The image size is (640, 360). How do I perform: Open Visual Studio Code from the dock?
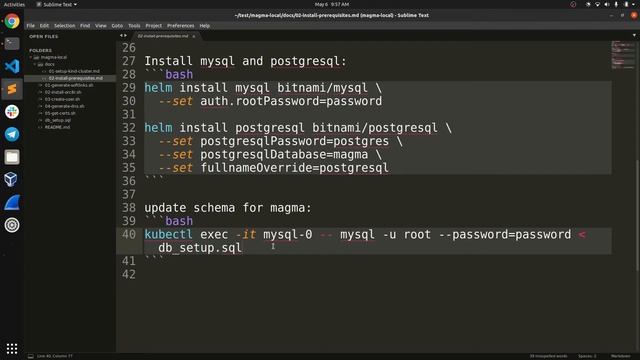[12, 66]
